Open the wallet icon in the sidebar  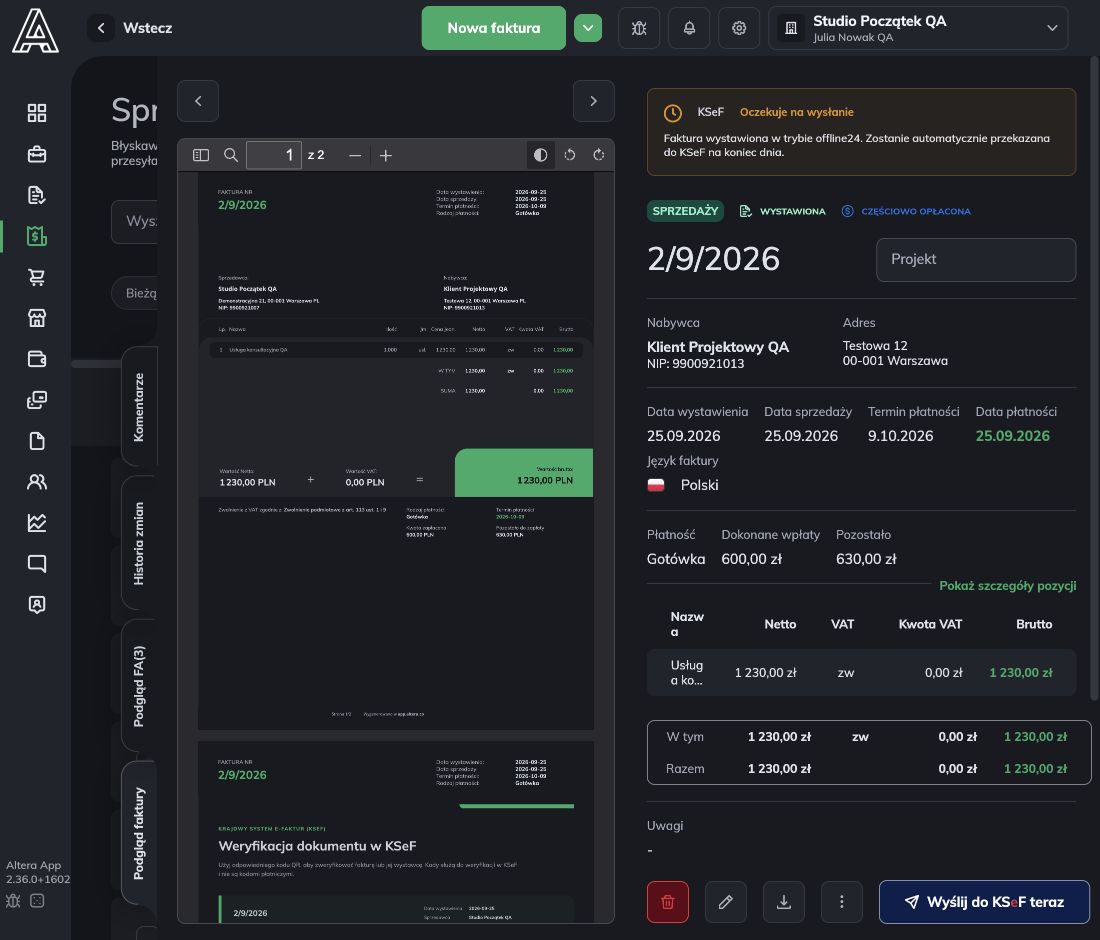tap(36, 359)
